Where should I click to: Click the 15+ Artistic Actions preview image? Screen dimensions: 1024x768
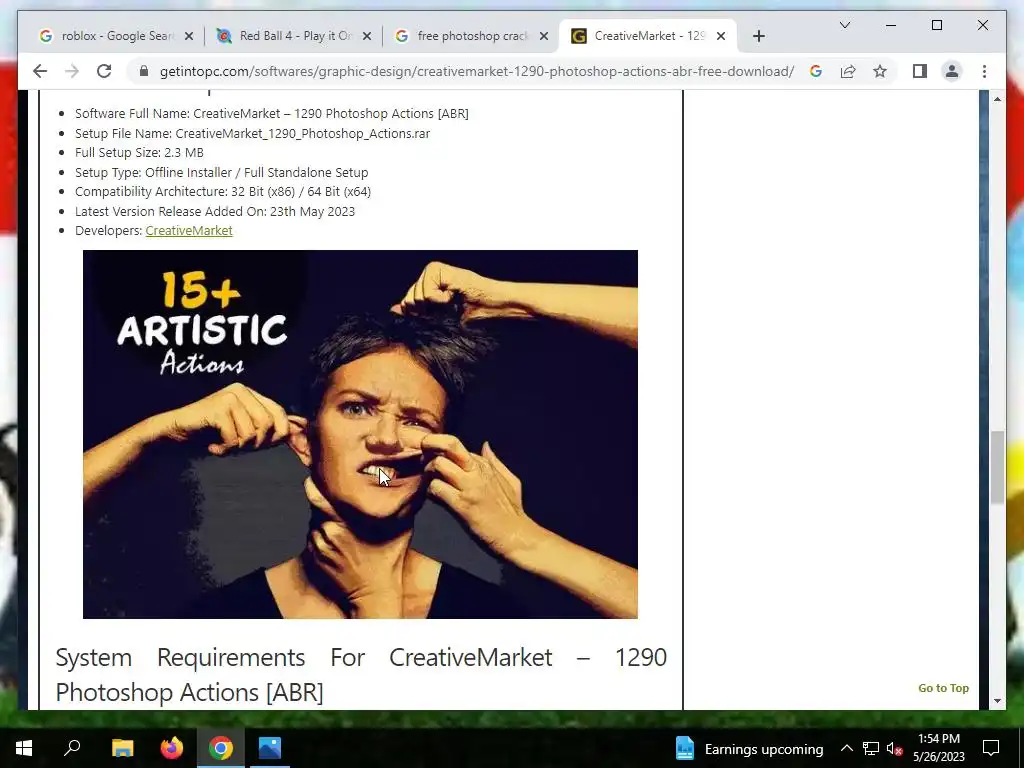pos(360,434)
